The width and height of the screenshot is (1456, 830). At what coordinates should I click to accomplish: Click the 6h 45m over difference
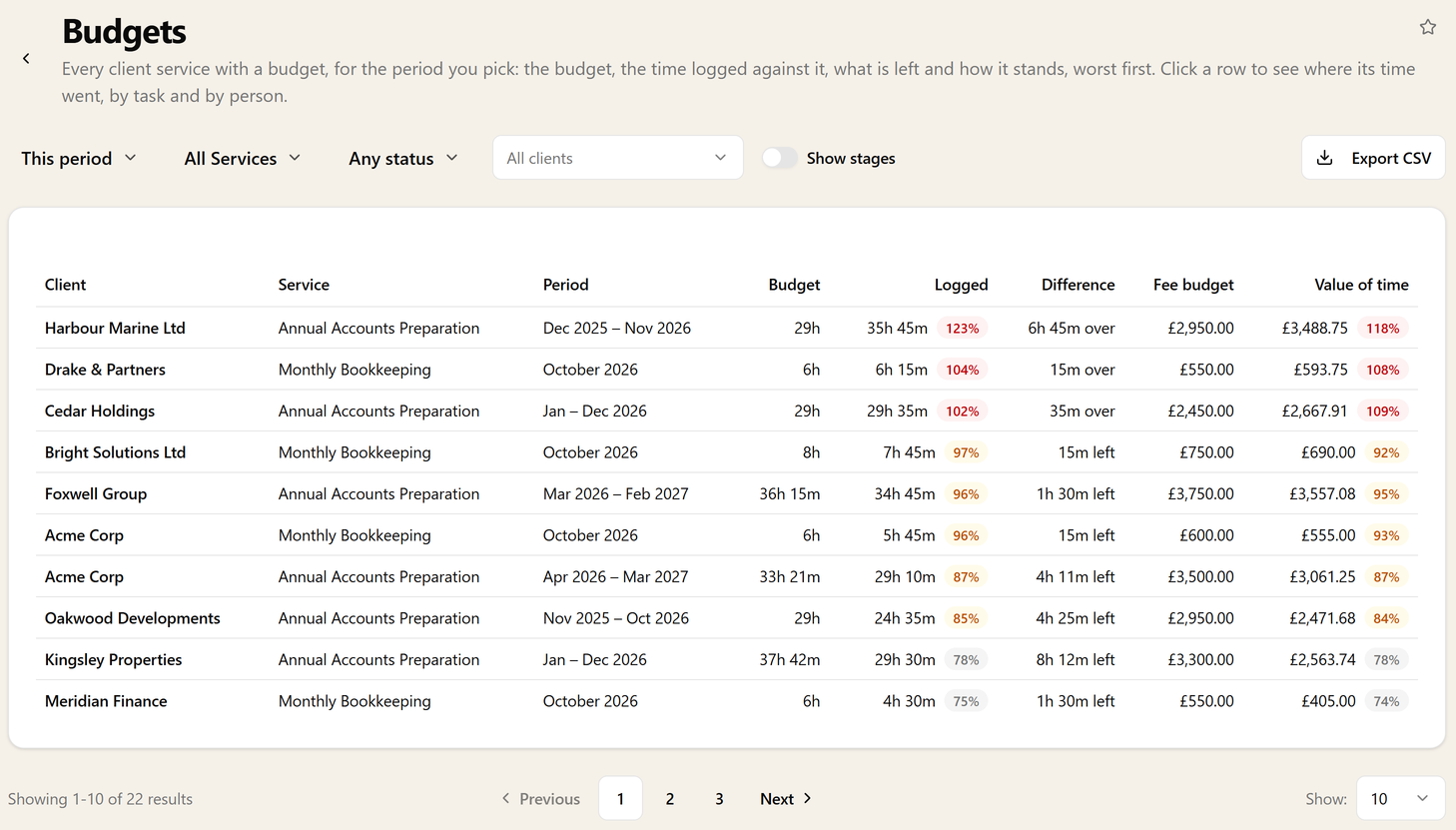pyautogui.click(x=1072, y=328)
